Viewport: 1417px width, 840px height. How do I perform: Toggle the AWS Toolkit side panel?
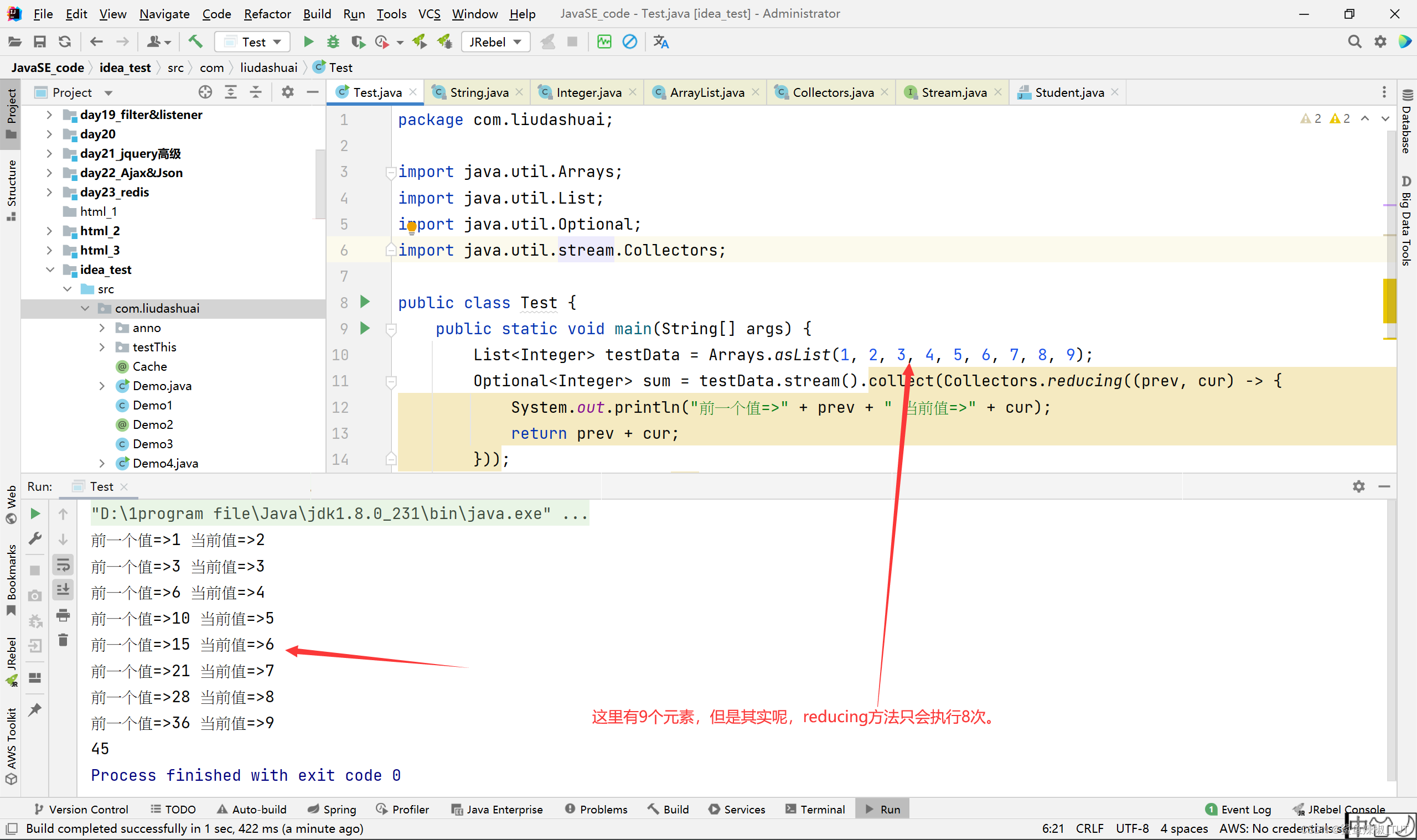[11, 746]
